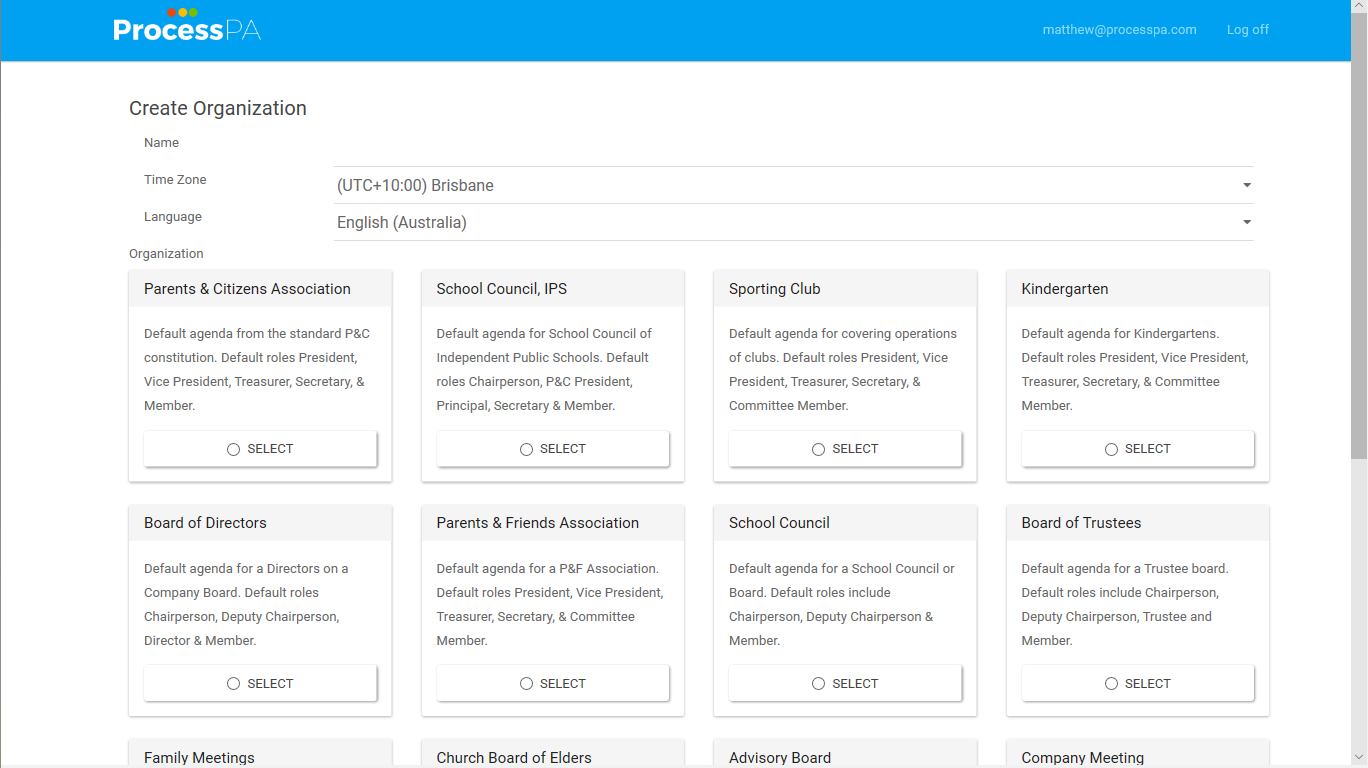
Task: Open the Time Zone dropdown arrow
Action: (1246, 185)
